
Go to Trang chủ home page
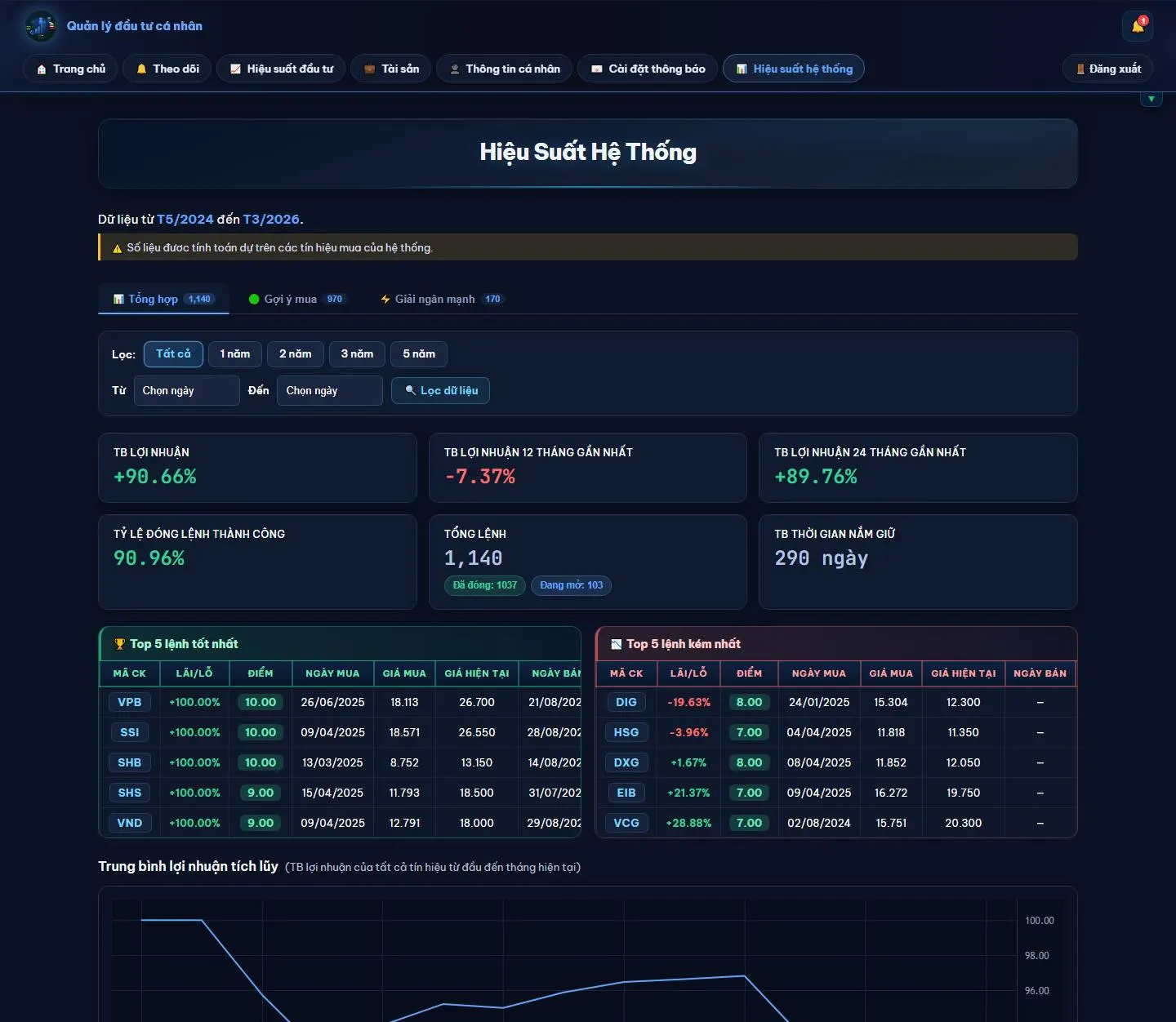pyautogui.click(x=70, y=69)
